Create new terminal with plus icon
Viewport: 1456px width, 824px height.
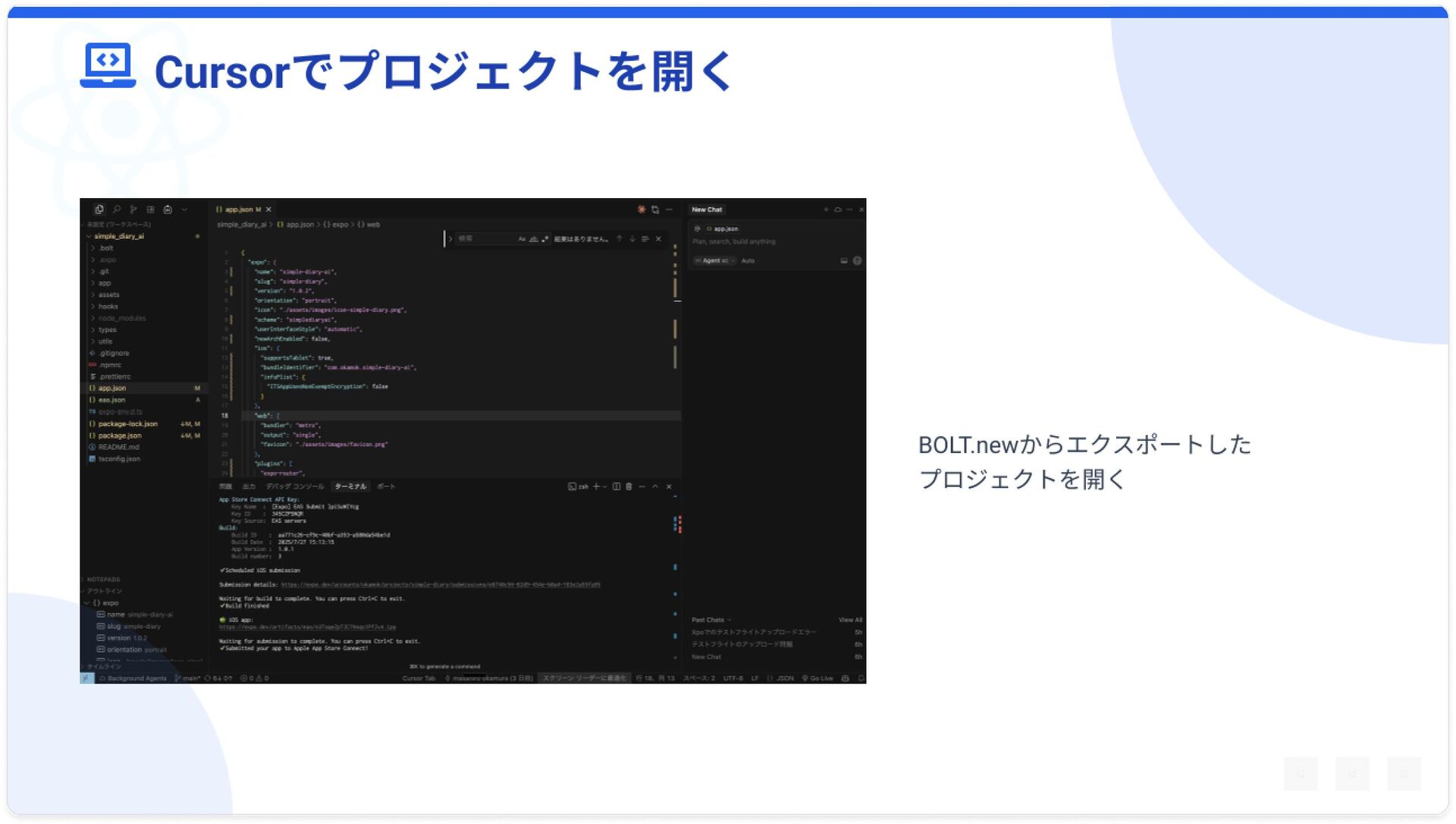(596, 486)
